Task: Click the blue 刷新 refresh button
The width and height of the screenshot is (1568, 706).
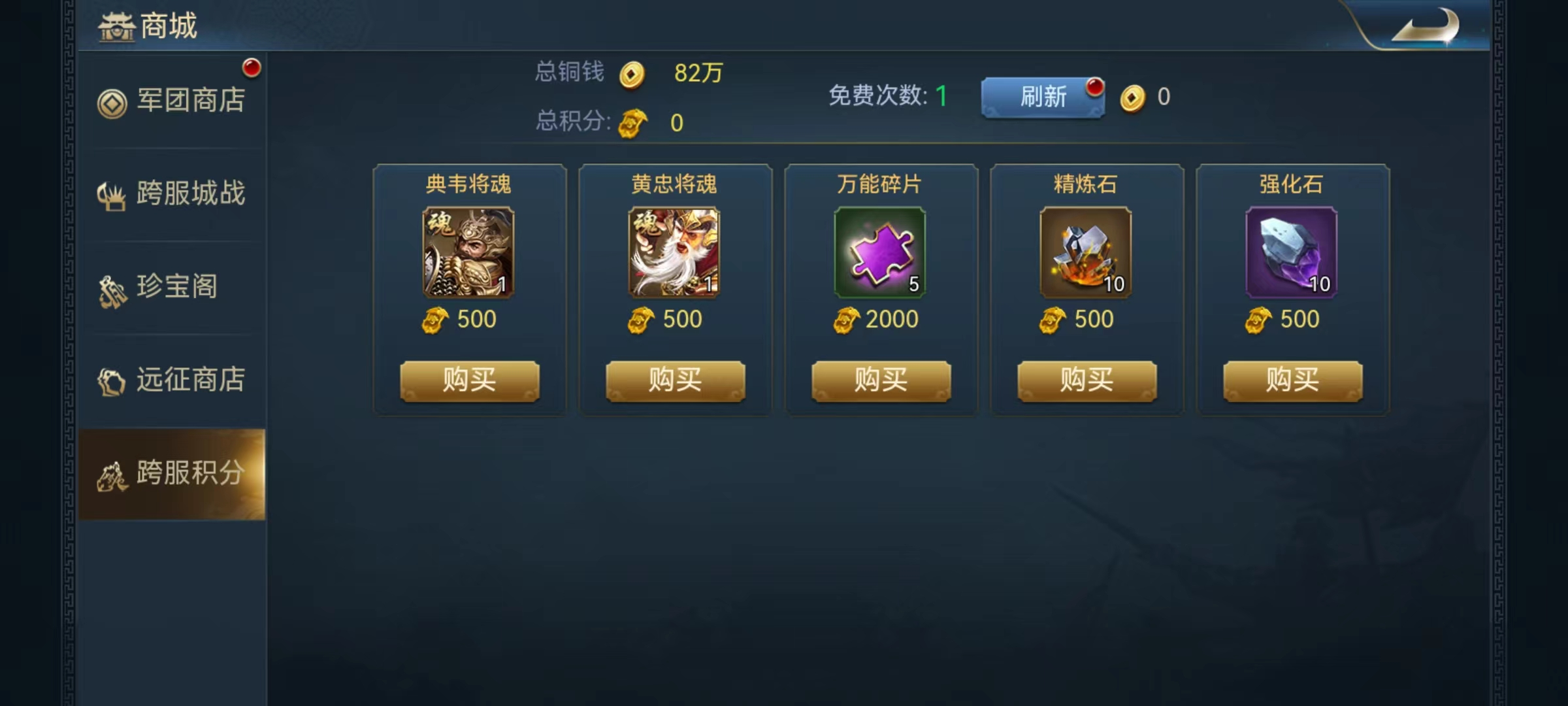Action: click(1043, 97)
